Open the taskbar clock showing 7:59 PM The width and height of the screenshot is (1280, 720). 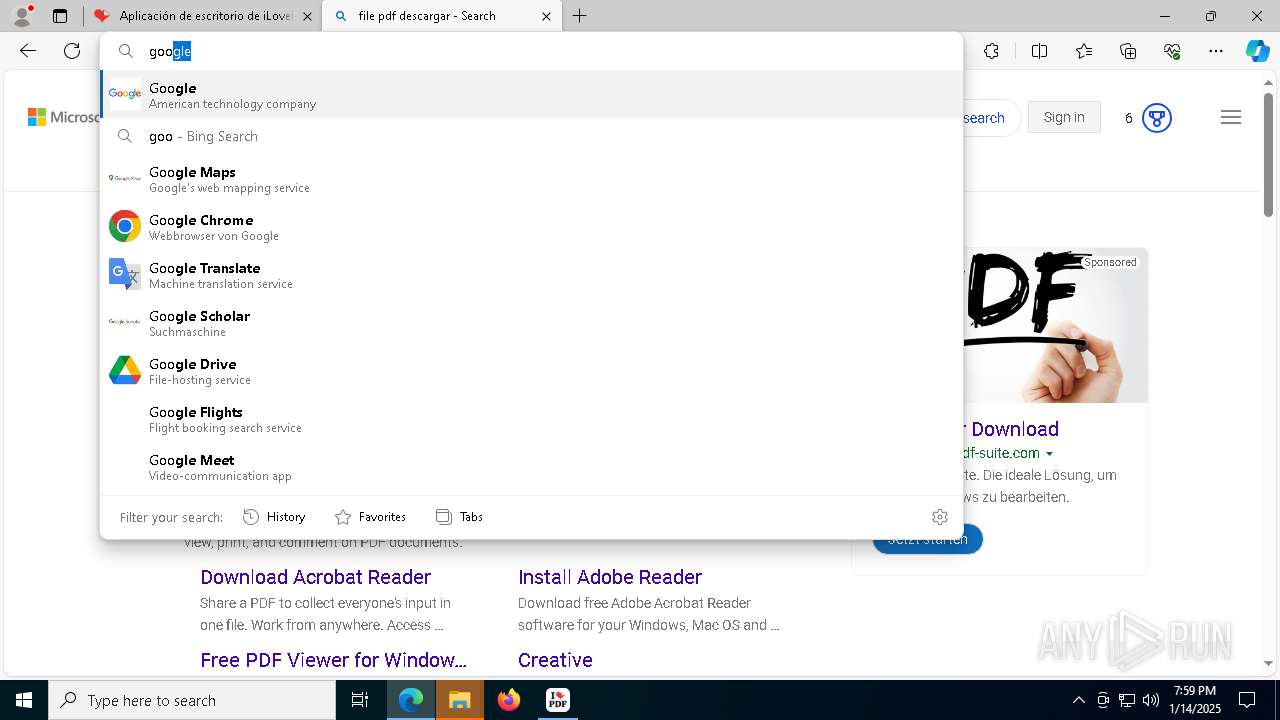(1195, 700)
